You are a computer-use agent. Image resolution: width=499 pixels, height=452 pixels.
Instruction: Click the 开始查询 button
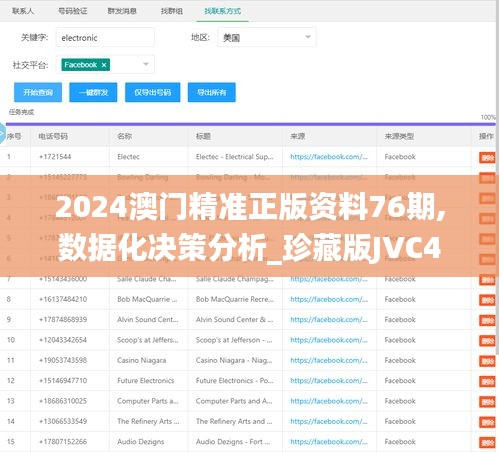[38, 92]
